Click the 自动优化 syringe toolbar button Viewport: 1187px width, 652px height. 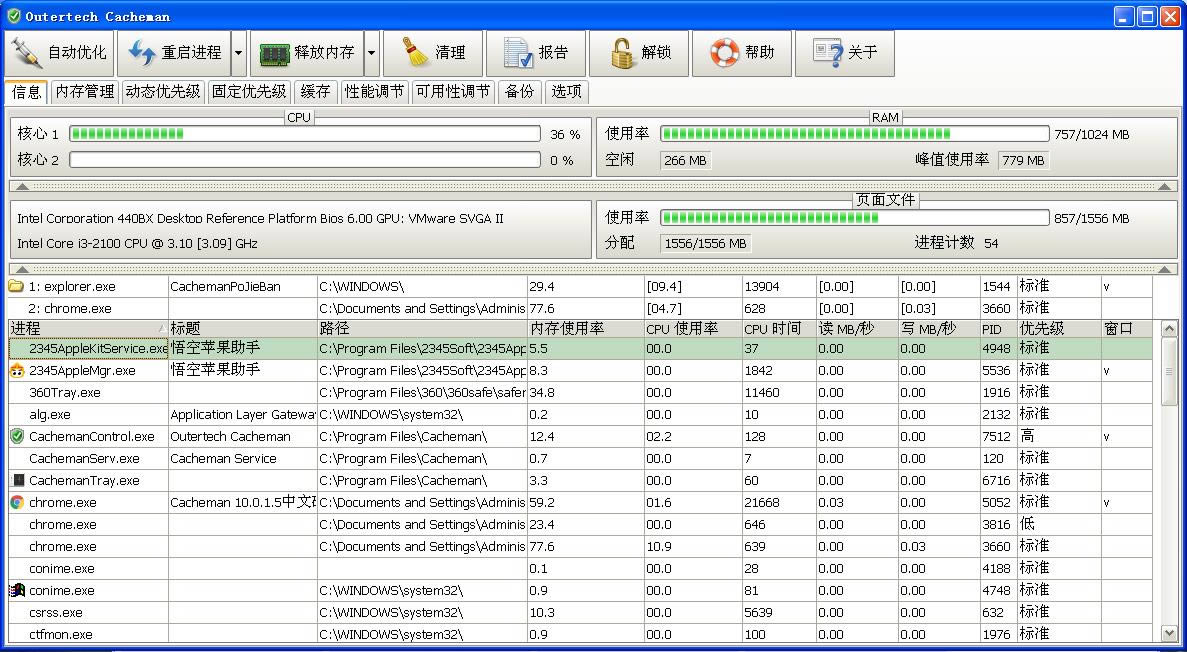pyautogui.click(x=59, y=53)
